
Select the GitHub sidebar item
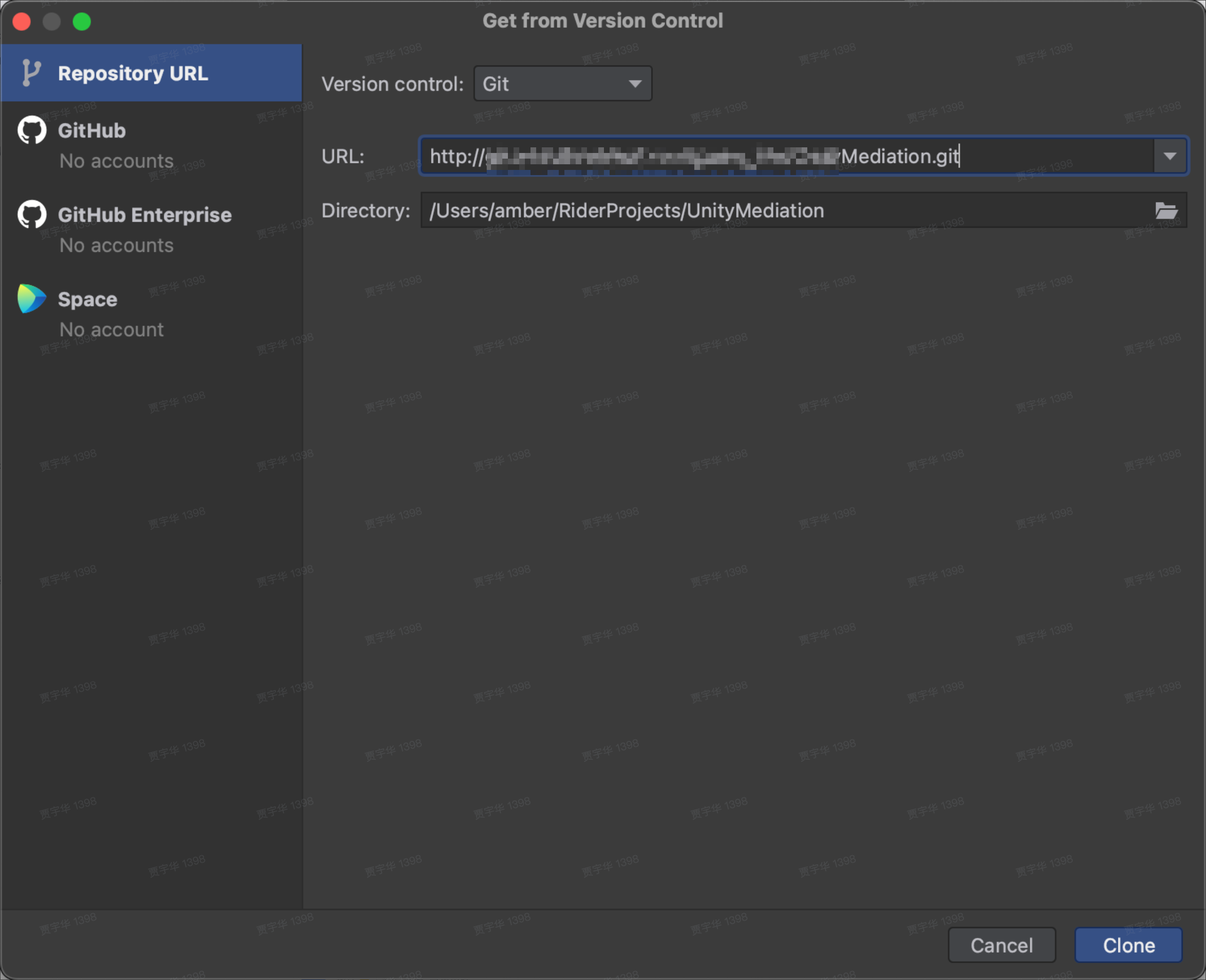point(92,130)
